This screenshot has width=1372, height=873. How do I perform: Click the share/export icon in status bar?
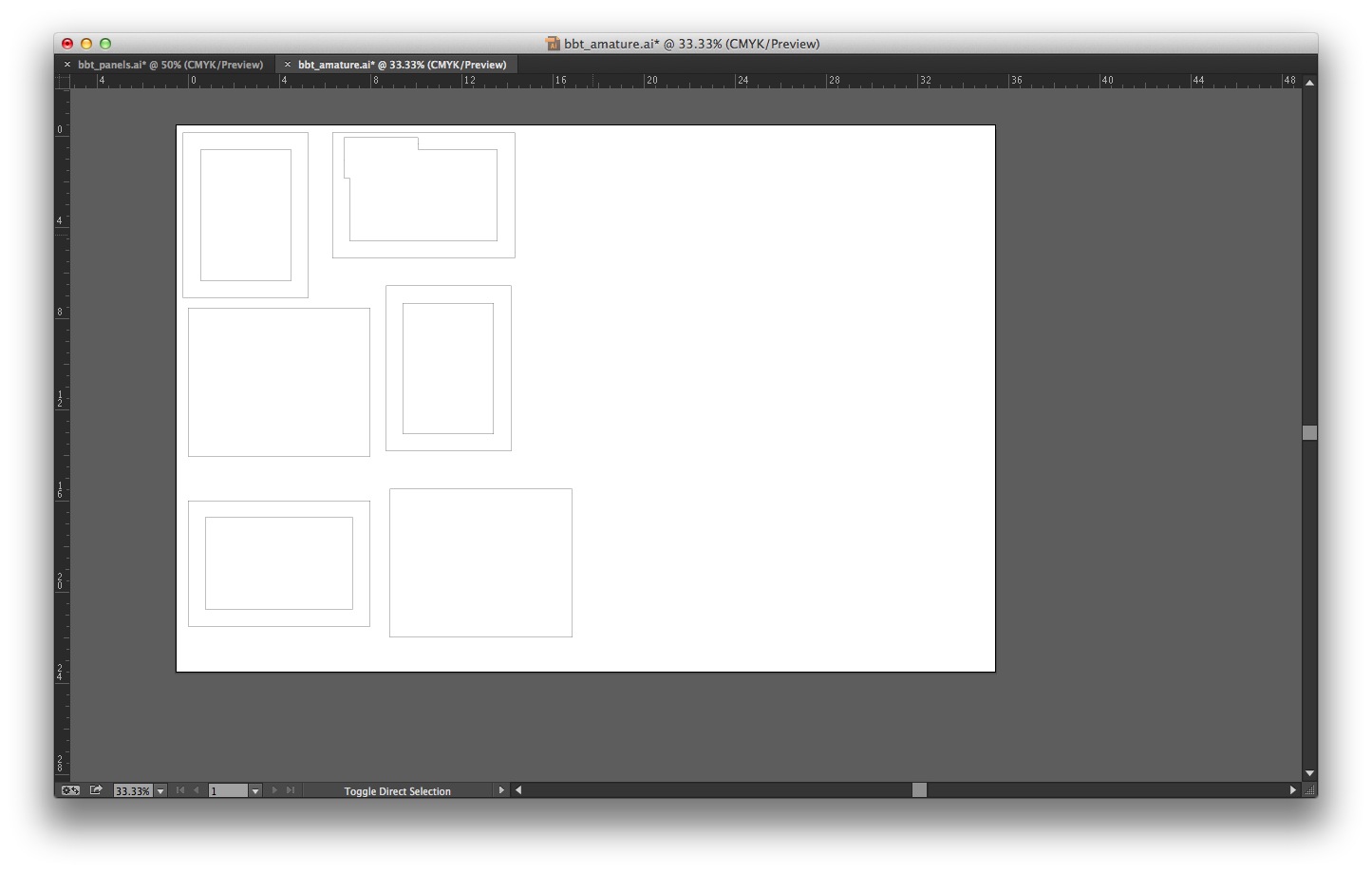click(x=96, y=790)
